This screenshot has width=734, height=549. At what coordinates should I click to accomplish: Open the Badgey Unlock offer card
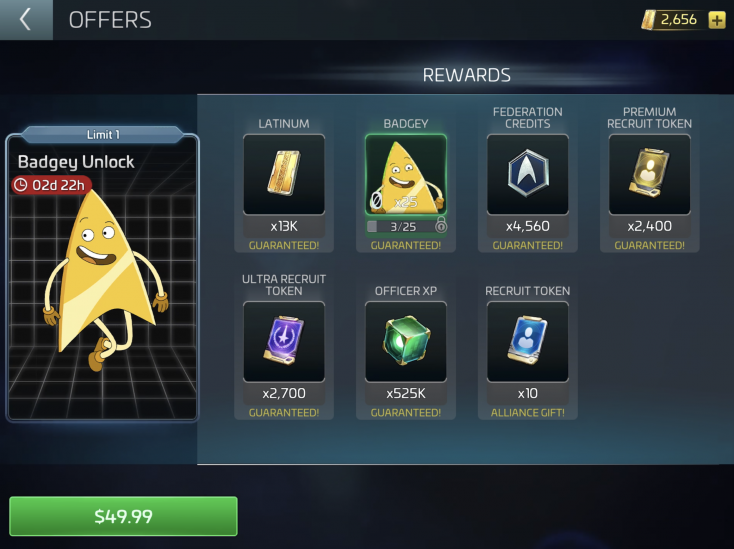pyautogui.click(x=103, y=274)
